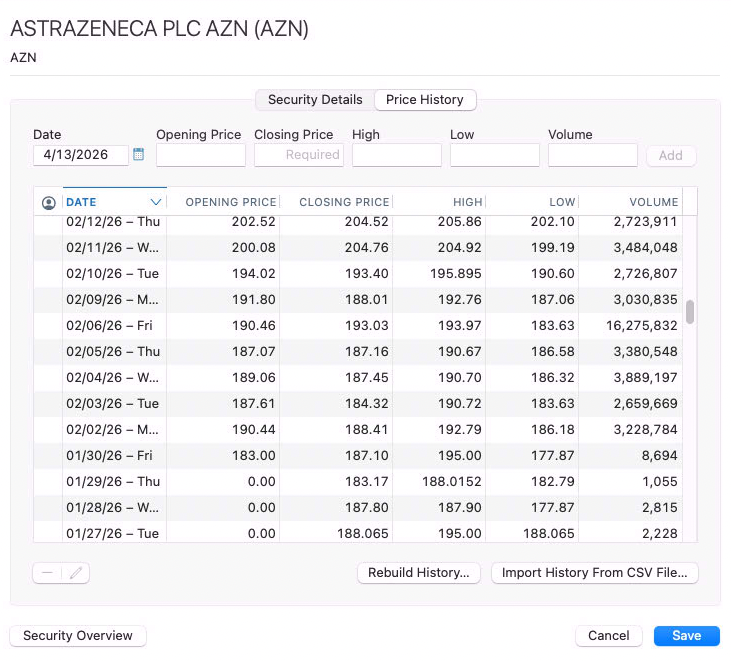Viewport: 731px width, 661px height.
Task: Click the pencil edit-entry button
Action: [76, 572]
